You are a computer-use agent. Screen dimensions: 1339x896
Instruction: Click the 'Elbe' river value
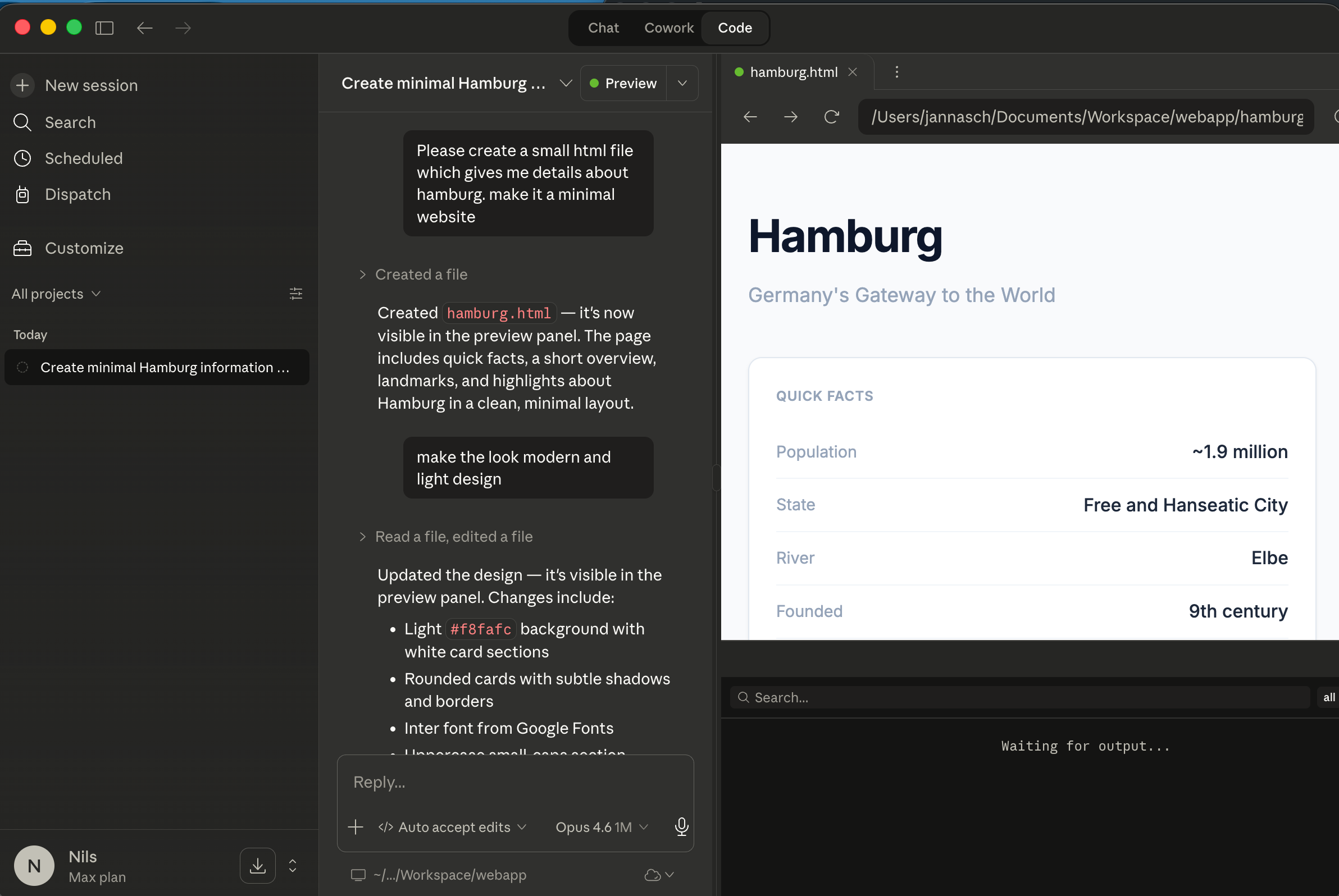coord(1269,557)
